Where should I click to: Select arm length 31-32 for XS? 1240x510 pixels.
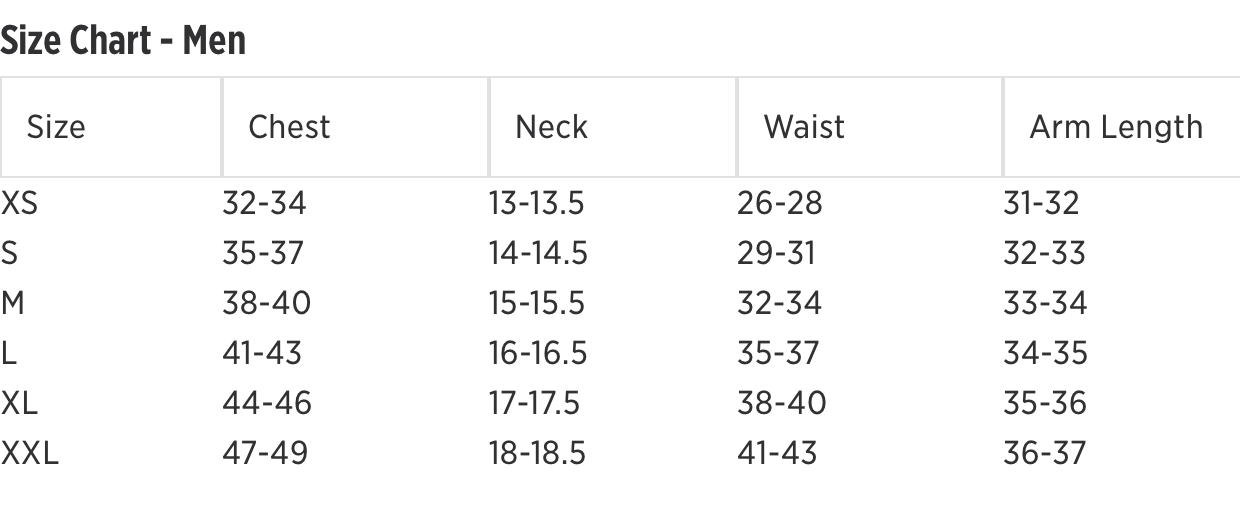click(1041, 203)
